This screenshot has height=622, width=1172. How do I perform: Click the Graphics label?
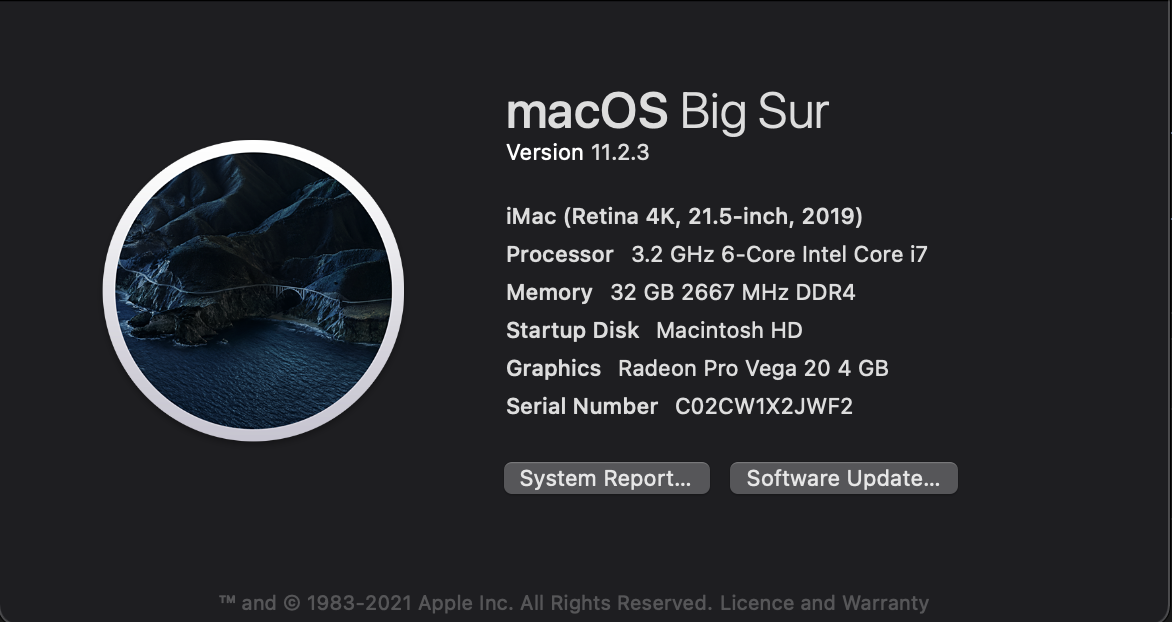coord(553,368)
